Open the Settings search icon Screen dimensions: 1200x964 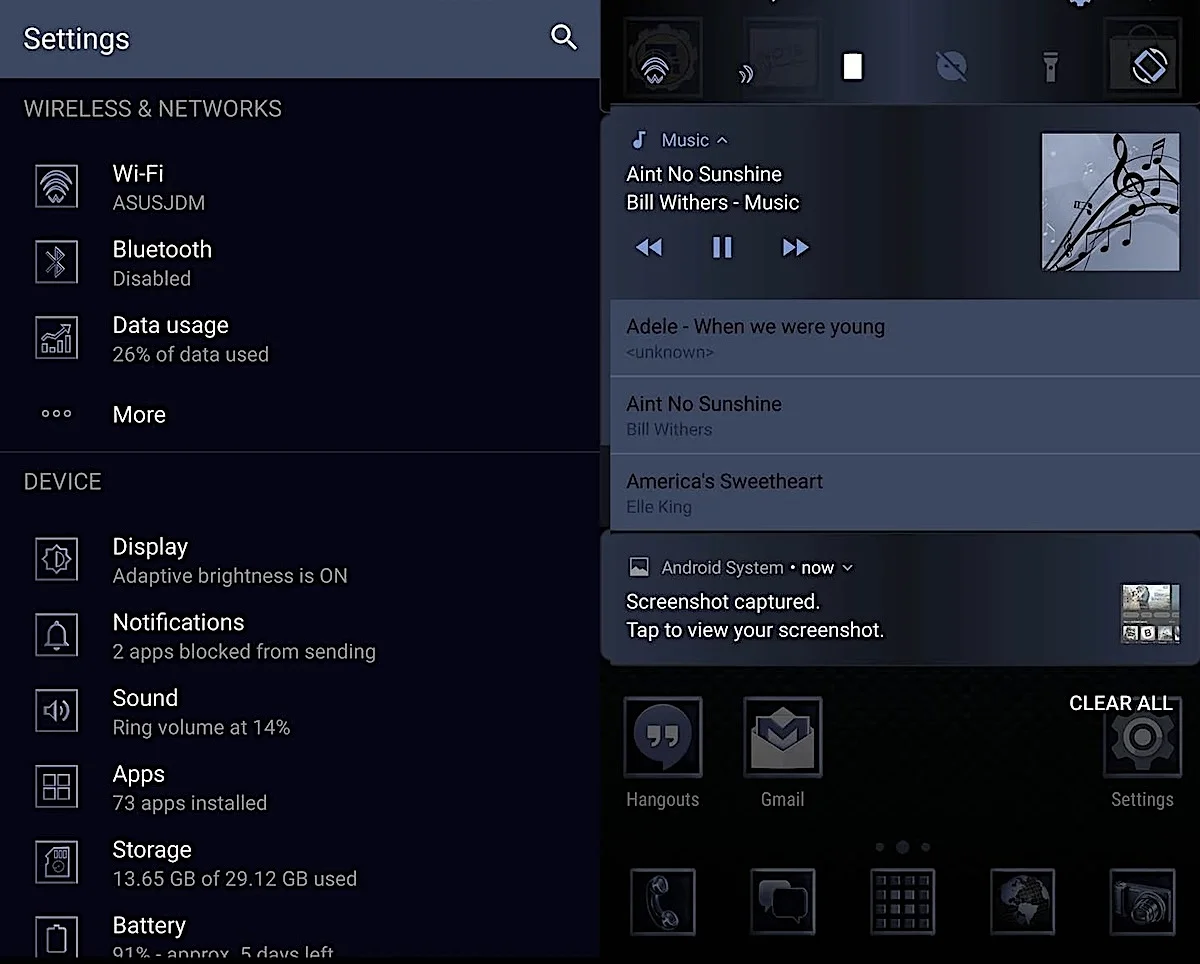(564, 38)
